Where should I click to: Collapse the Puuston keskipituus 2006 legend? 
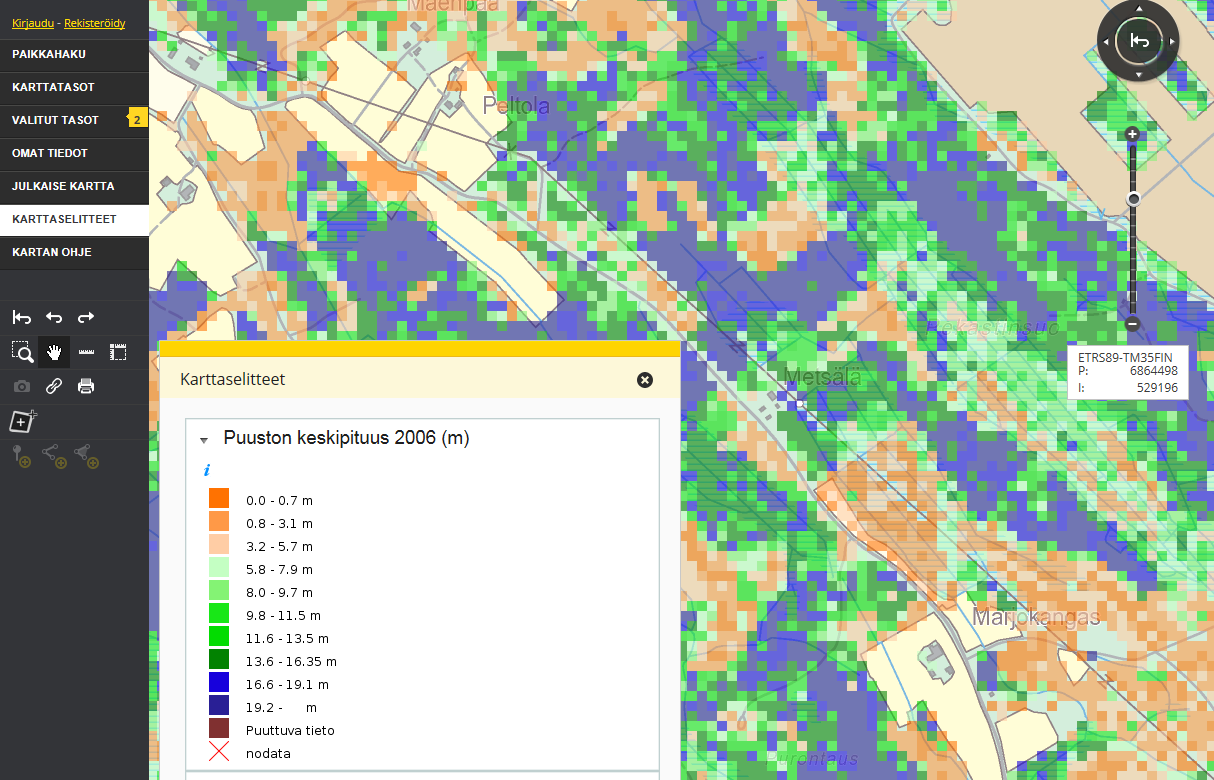tap(204, 439)
